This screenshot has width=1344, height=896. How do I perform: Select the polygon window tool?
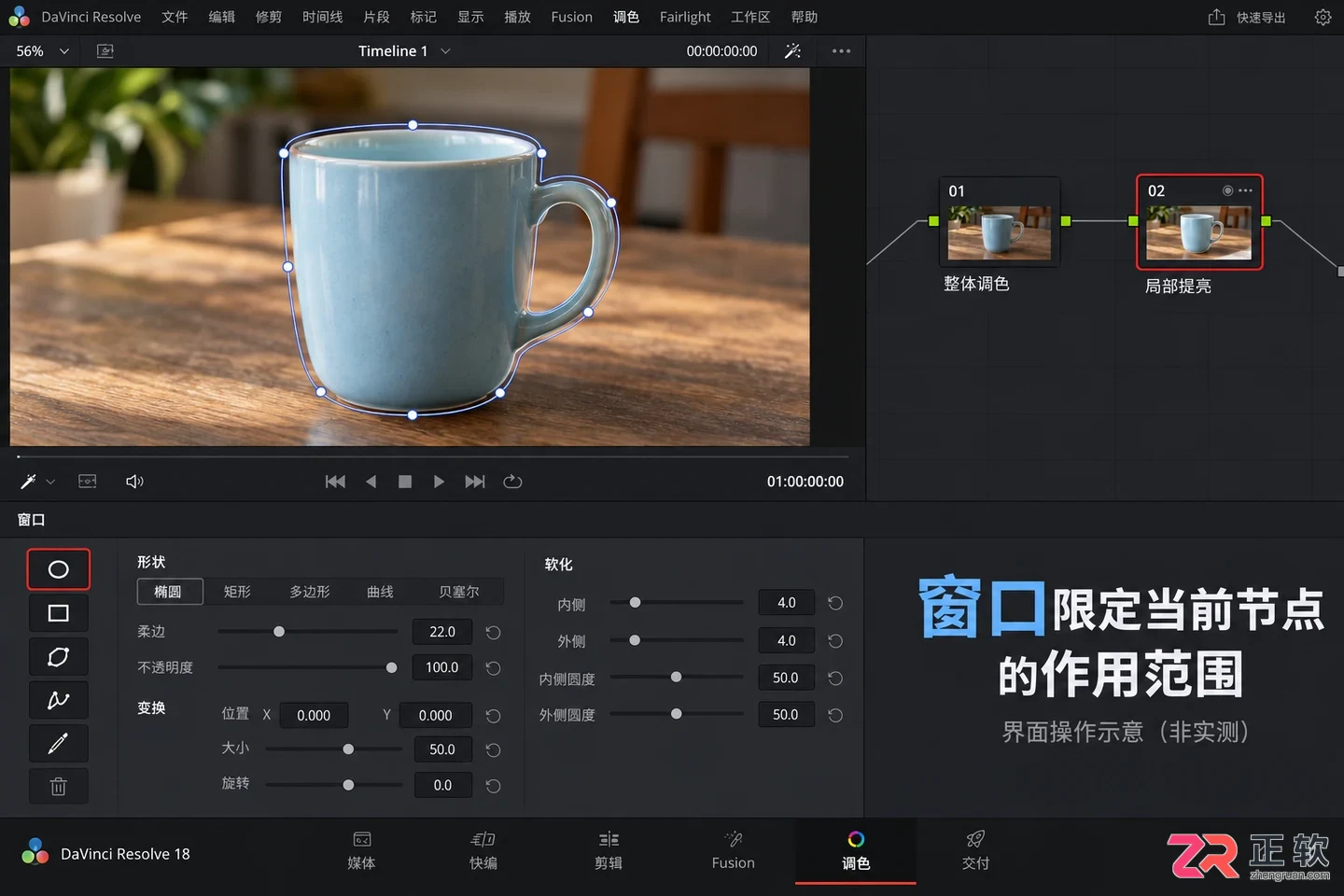58,657
